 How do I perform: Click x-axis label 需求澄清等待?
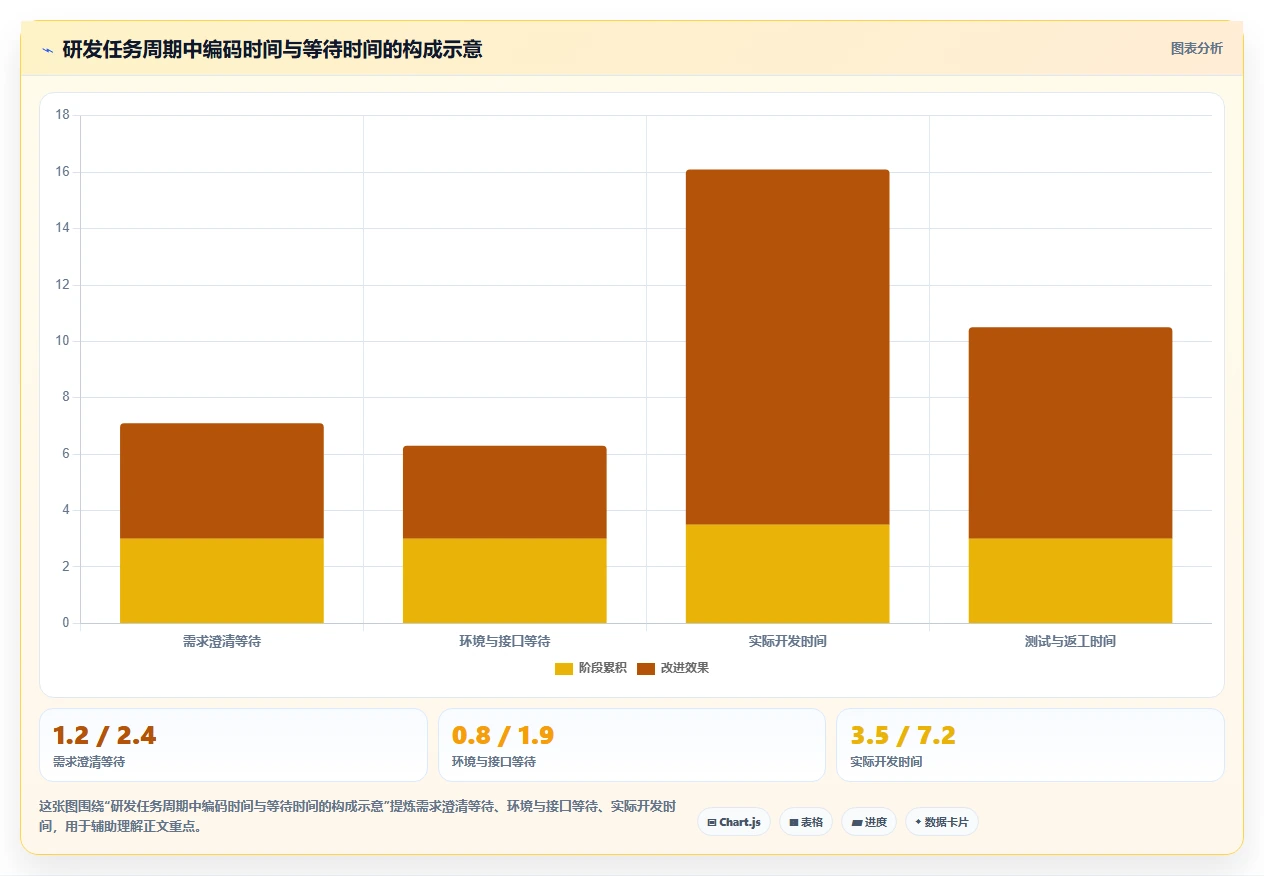pos(222,641)
